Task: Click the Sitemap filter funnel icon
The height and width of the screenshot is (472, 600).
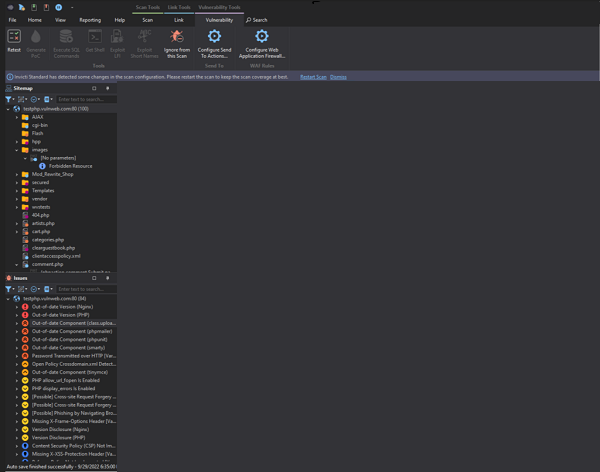Action: 9,99
